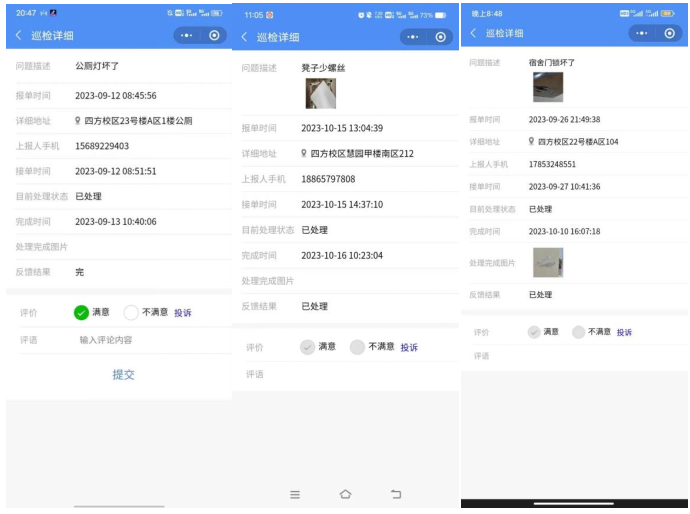This screenshot has height=514, width=690.
Task: Tap location pin beside 四方校区23号楼A区1楼公厕
Action: coord(78,121)
